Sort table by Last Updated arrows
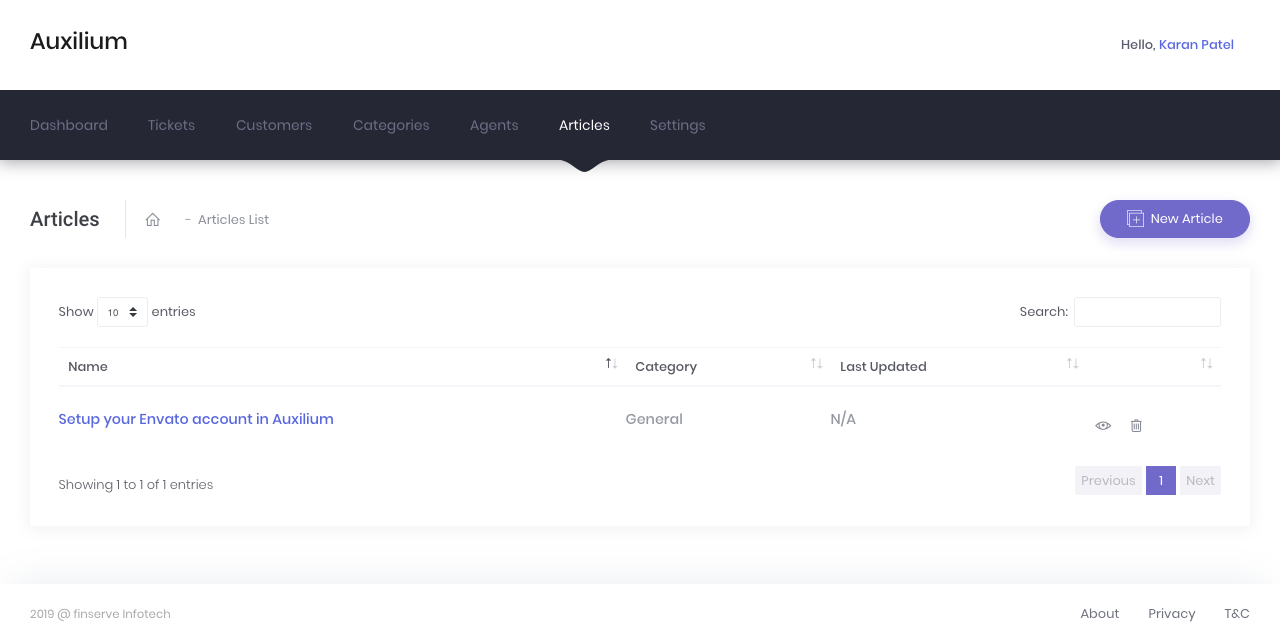Image resolution: width=1280 pixels, height=644 pixels. click(1072, 364)
